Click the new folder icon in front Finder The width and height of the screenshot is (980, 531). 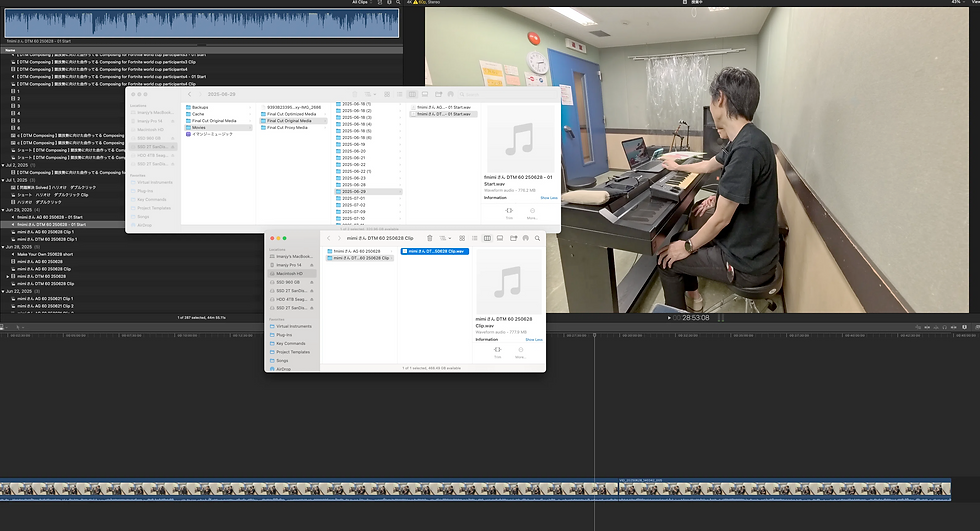pos(513,238)
